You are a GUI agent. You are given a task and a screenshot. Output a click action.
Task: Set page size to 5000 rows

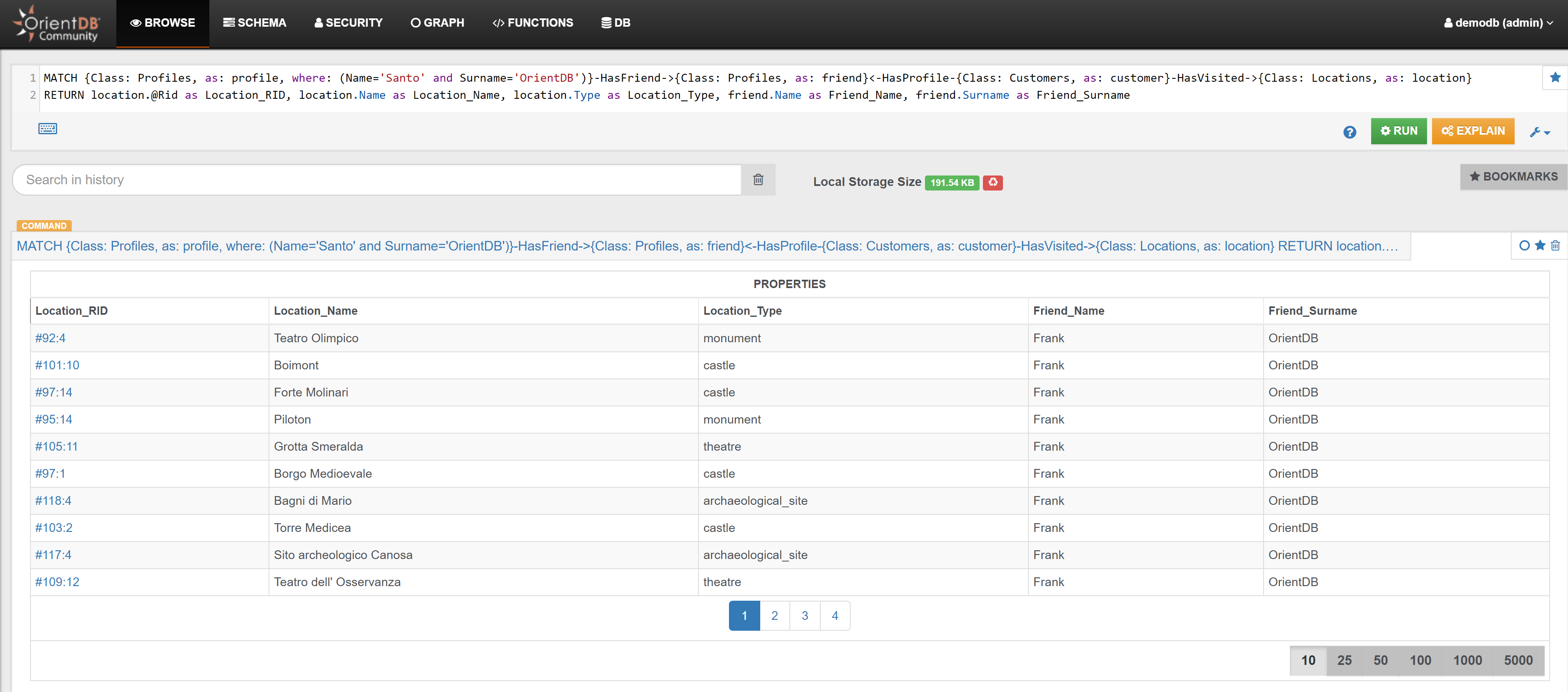tap(1518, 660)
